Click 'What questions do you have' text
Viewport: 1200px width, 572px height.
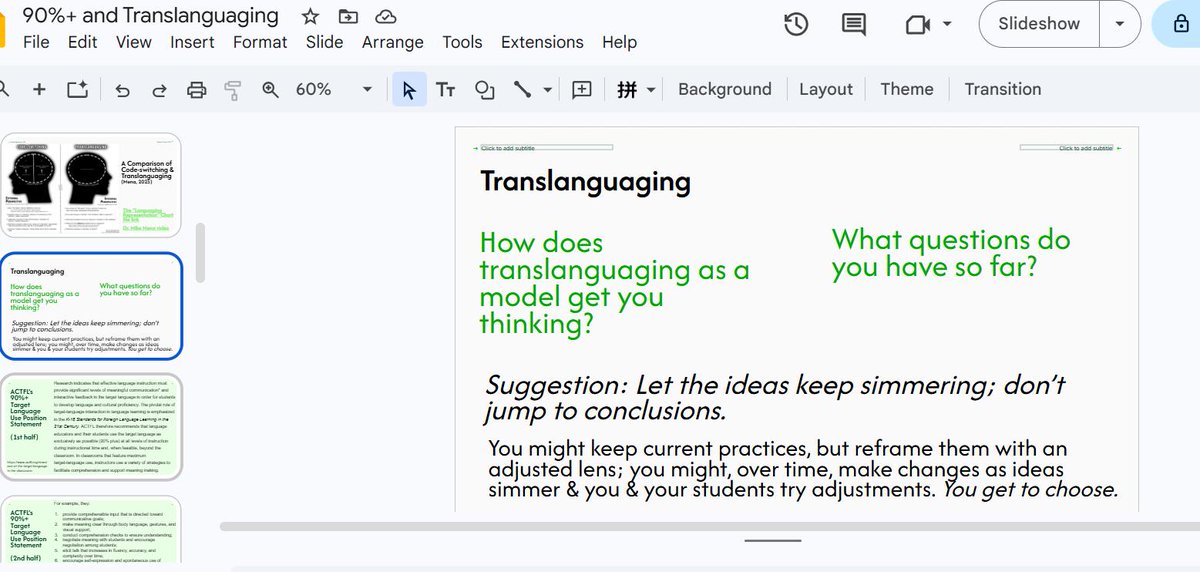[x=951, y=253]
